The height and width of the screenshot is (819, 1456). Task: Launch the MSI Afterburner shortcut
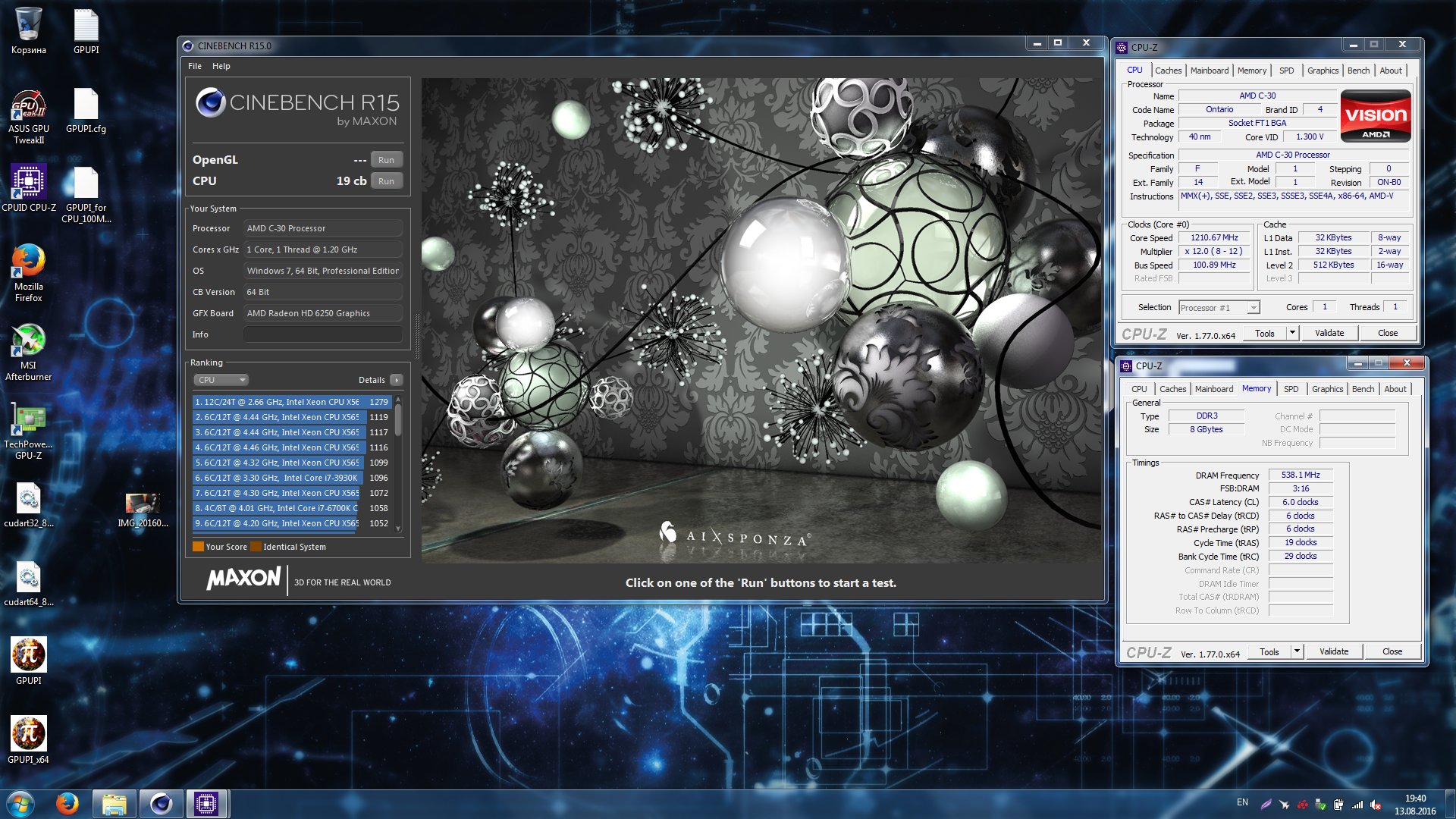28,352
